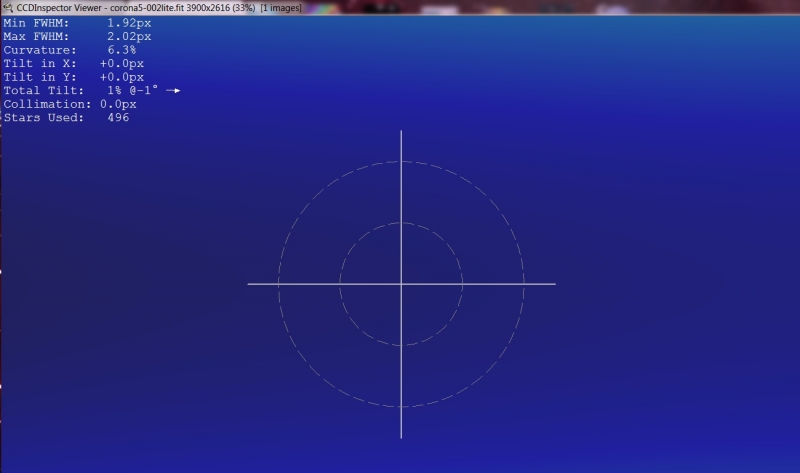Click the 33% zoom level in title bar
The height and width of the screenshot is (473, 800).
pos(244,7)
